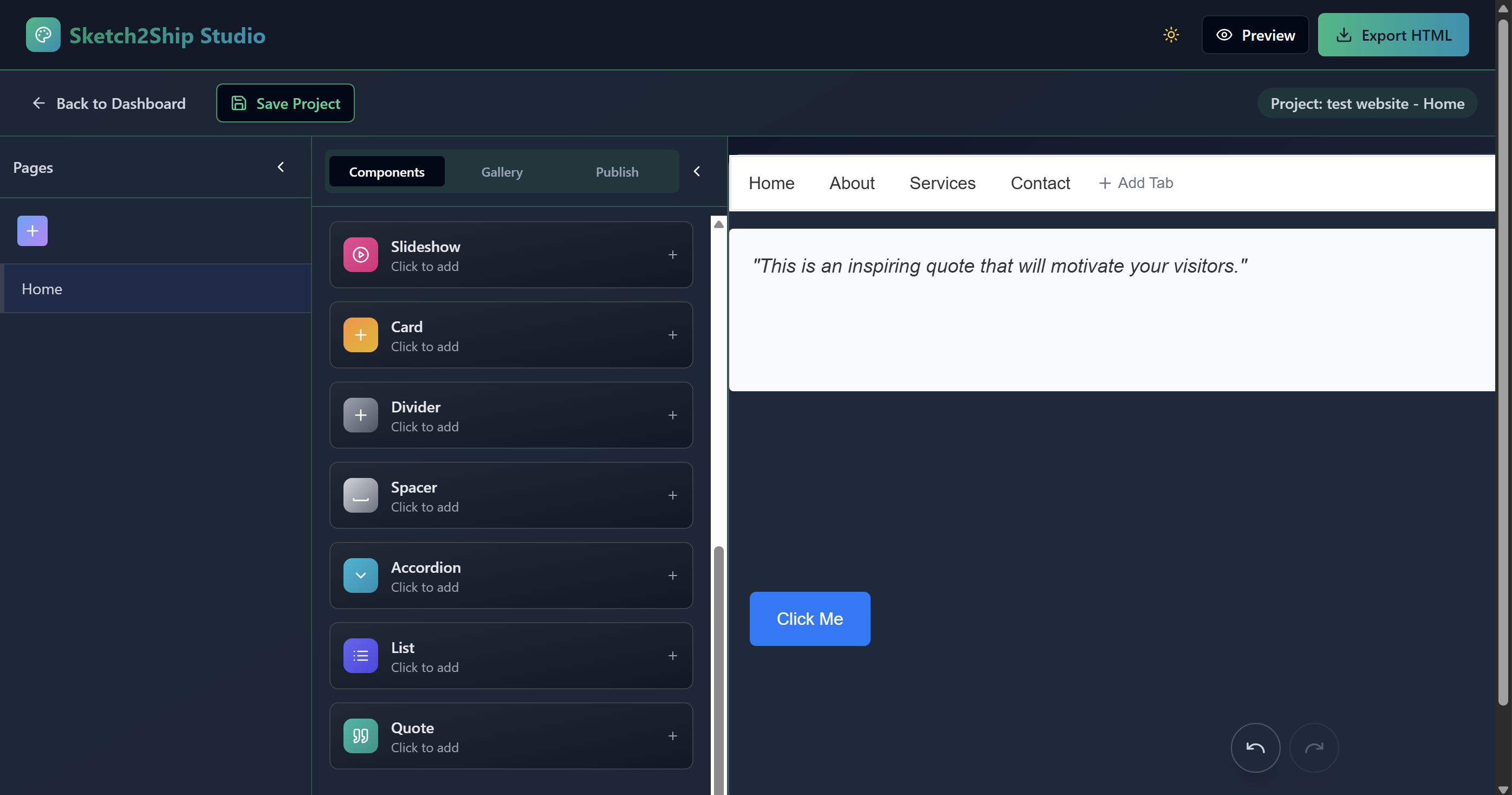Collapse the Components panel chevron
1512x795 pixels.
[697, 171]
